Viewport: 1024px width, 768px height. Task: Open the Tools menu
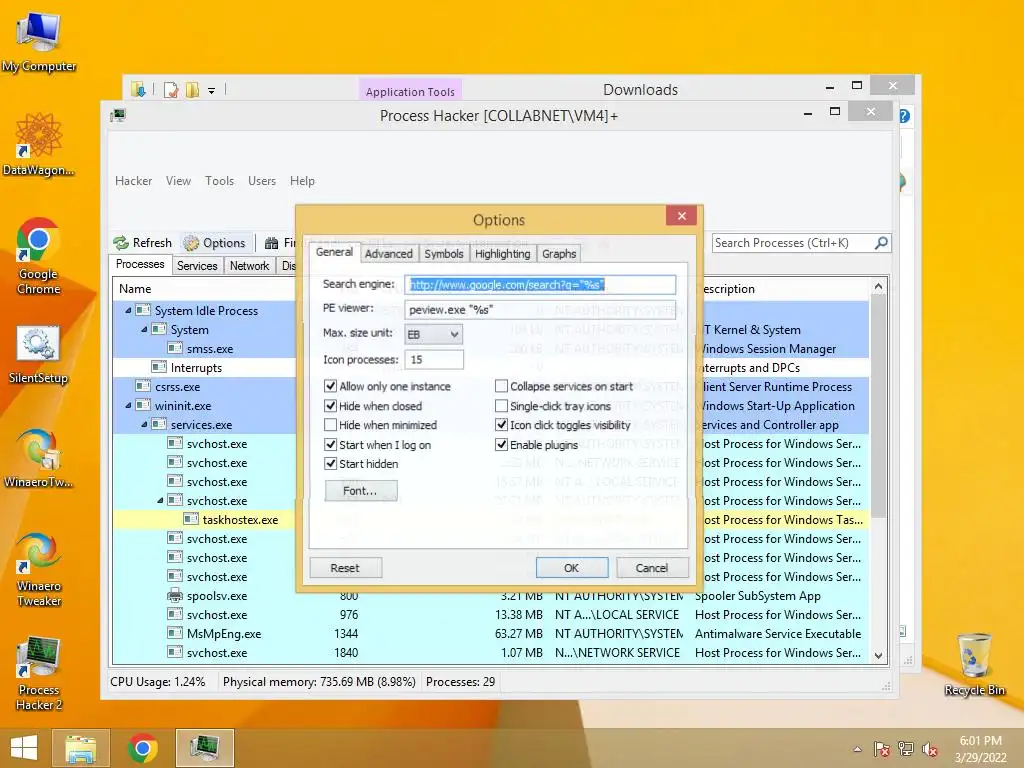(x=219, y=181)
